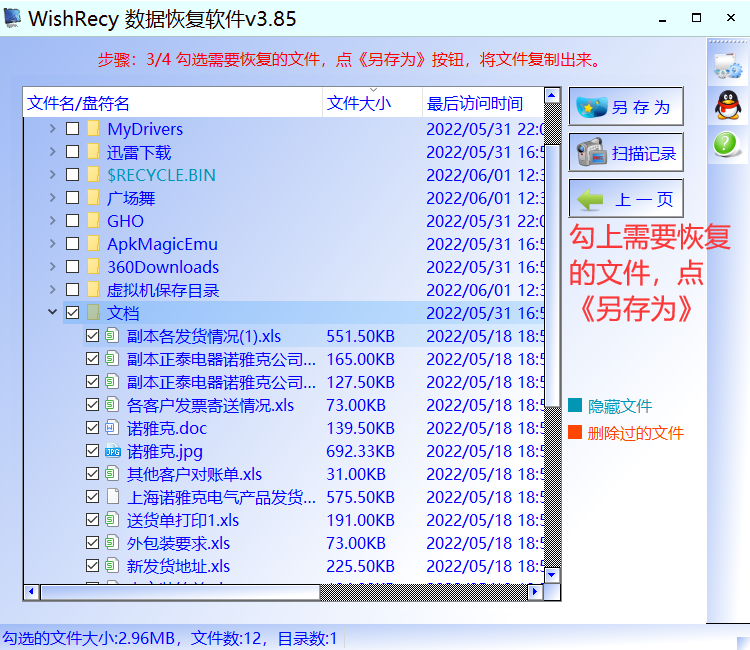Click the settings gear icon in the right sidebar
This screenshot has width=750, height=650.
coord(728,66)
